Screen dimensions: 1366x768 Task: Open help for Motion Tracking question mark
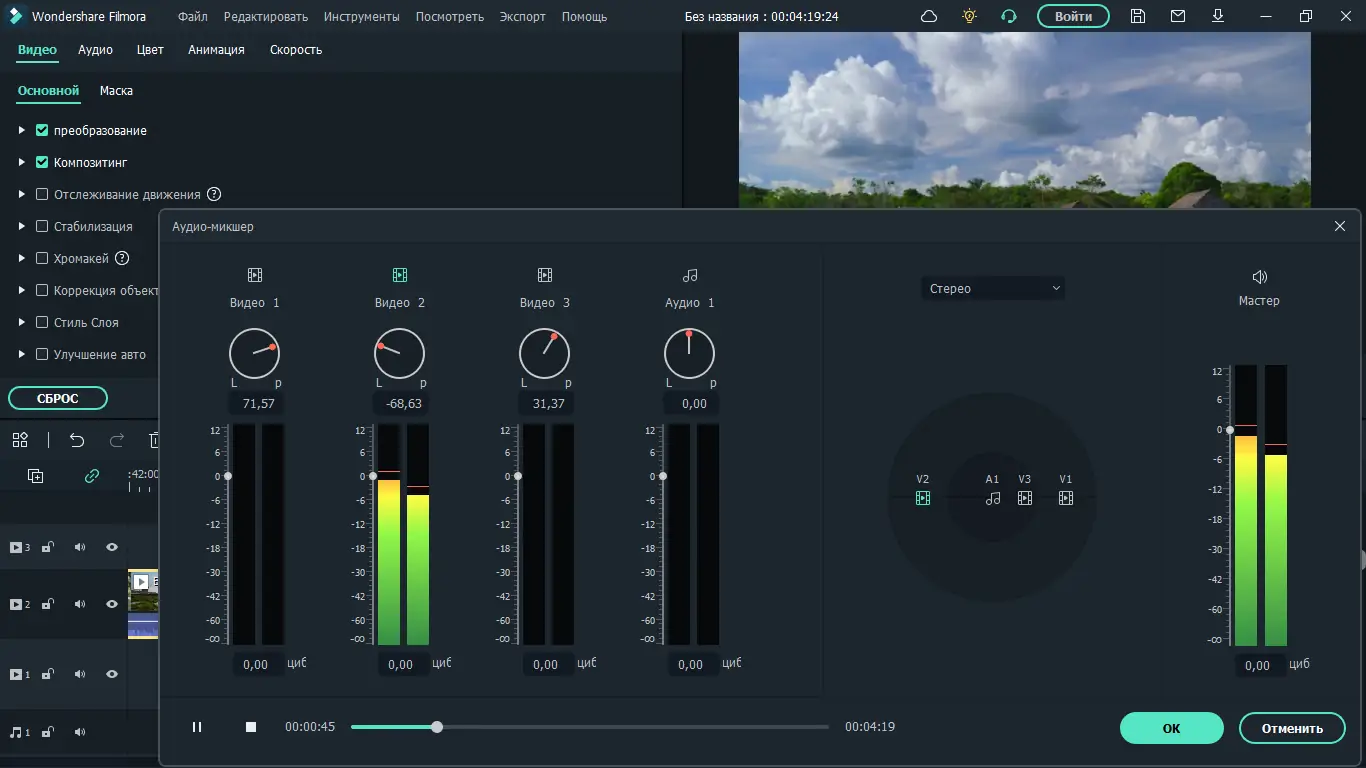click(x=214, y=194)
